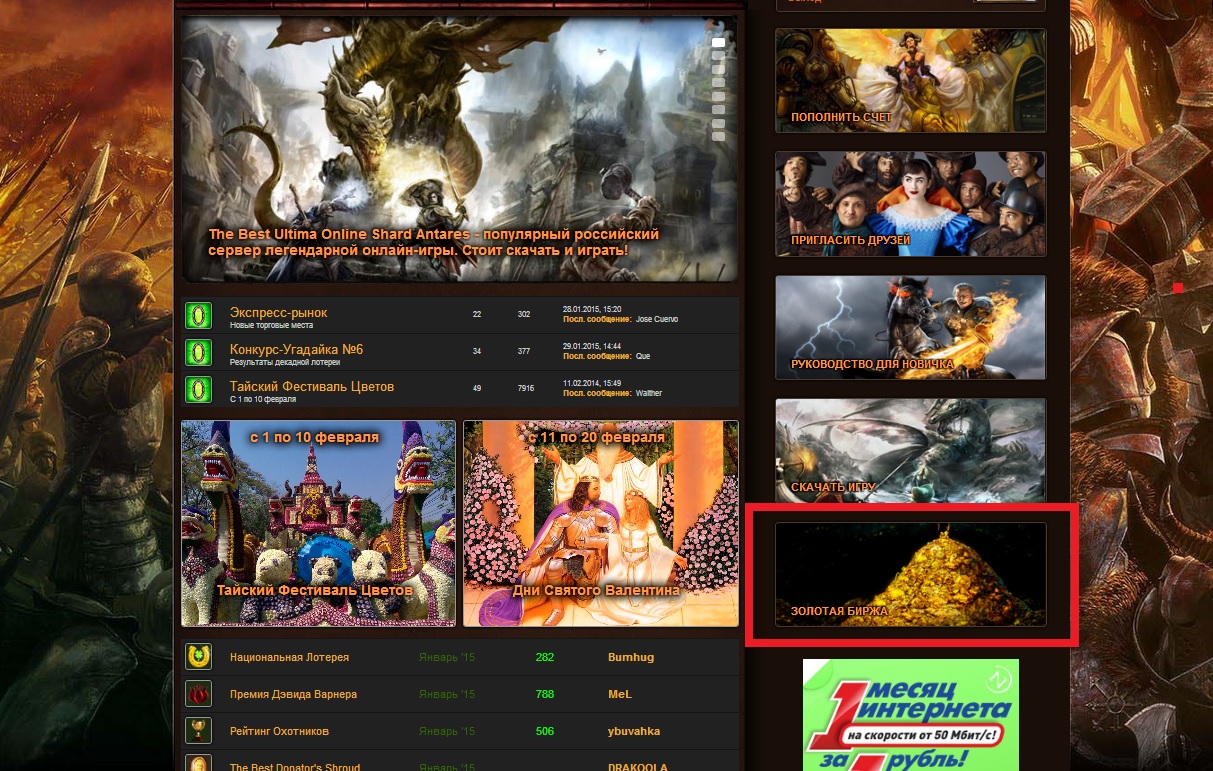This screenshot has width=1213, height=771.
Task: Open the Золотая биржа banner
Action: (x=911, y=574)
